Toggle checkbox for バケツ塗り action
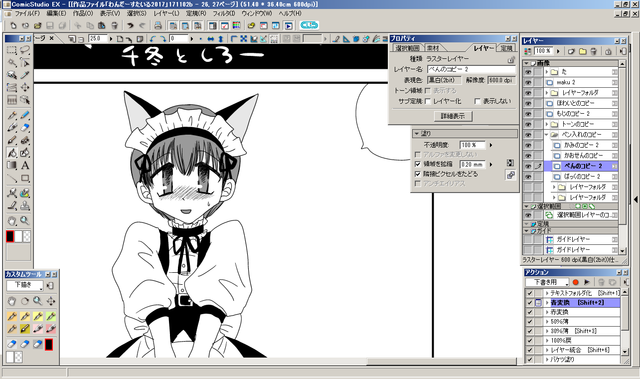 point(530,359)
